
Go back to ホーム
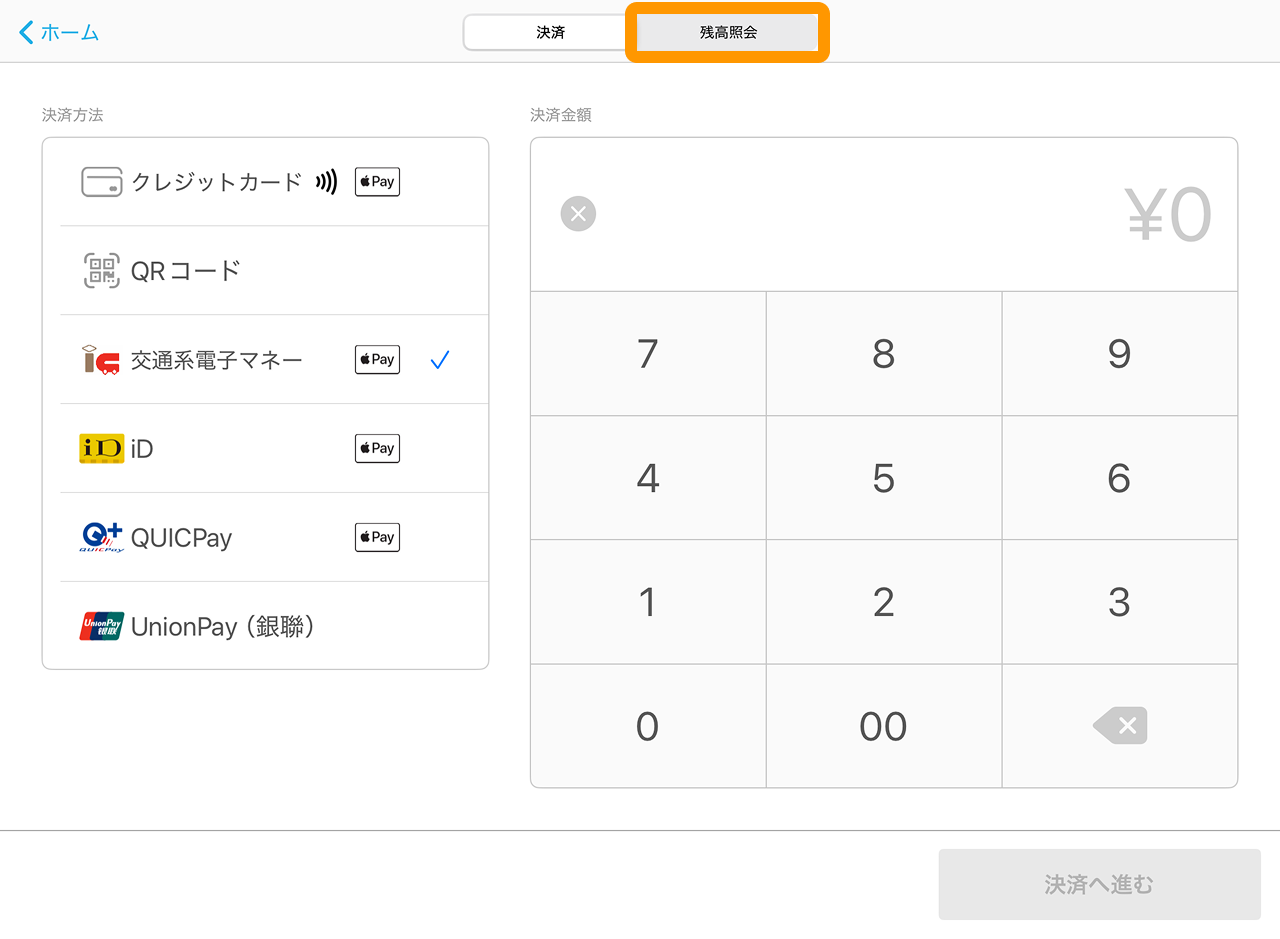[x=60, y=32]
